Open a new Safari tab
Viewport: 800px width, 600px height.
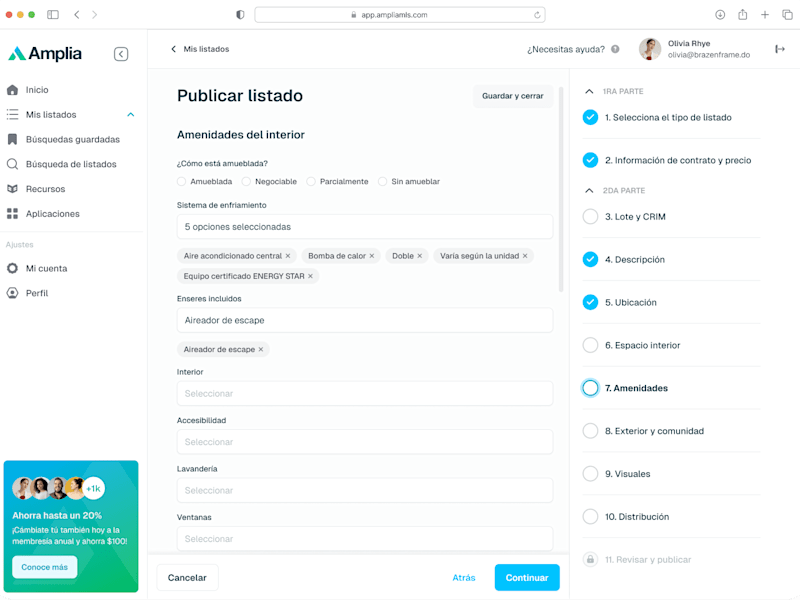pos(765,15)
